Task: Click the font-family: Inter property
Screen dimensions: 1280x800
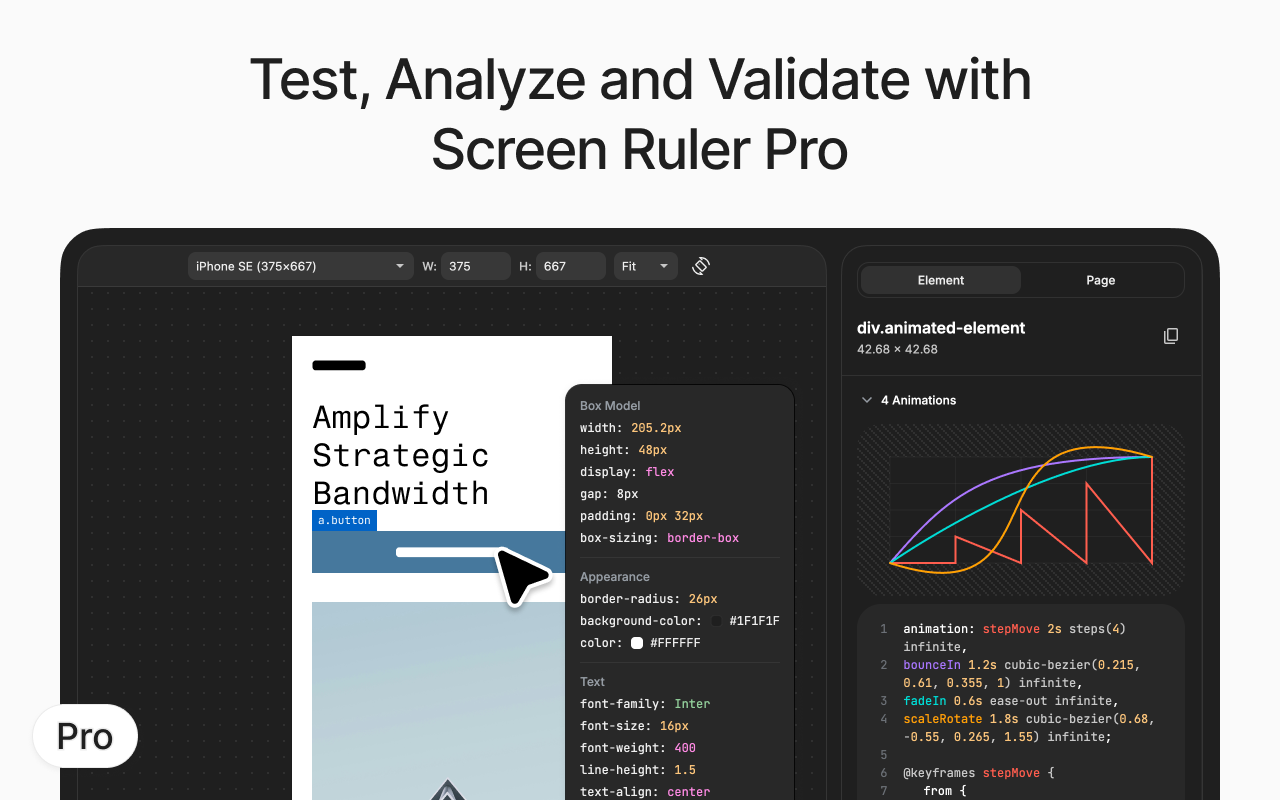Action: click(645, 704)
